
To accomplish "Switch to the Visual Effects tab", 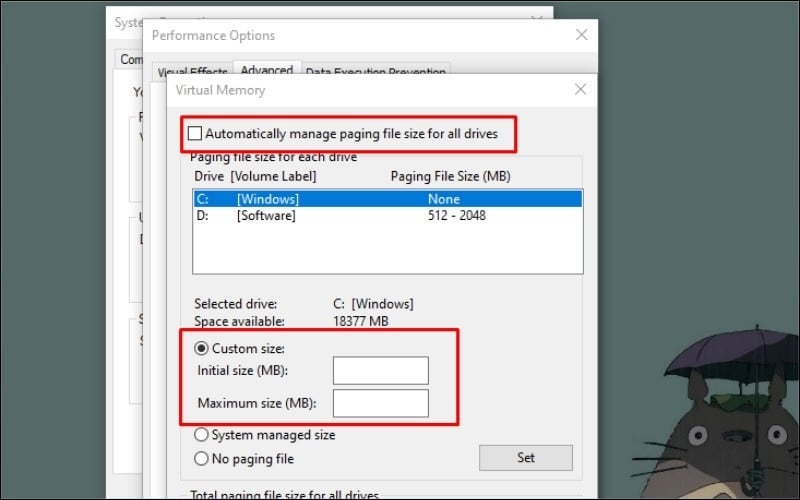I will pos(190,72).
